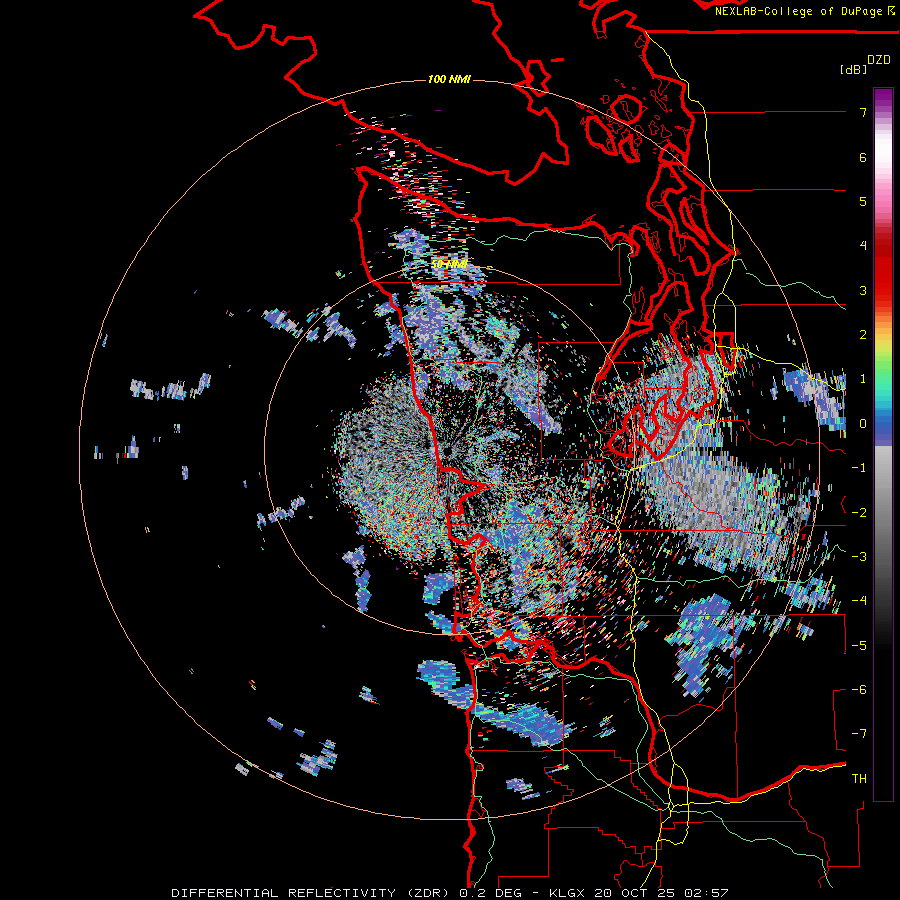Click the NEXLAB-College of DuPage credit text
Screen dimensions: 900x900
point(798,11)
